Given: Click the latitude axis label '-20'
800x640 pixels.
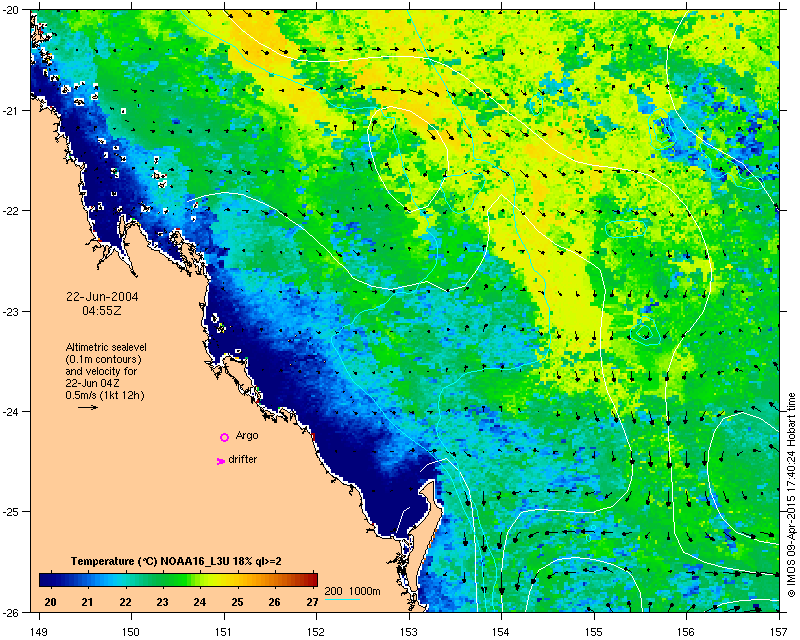Looking at the screenshot, I should click(10, 11).
